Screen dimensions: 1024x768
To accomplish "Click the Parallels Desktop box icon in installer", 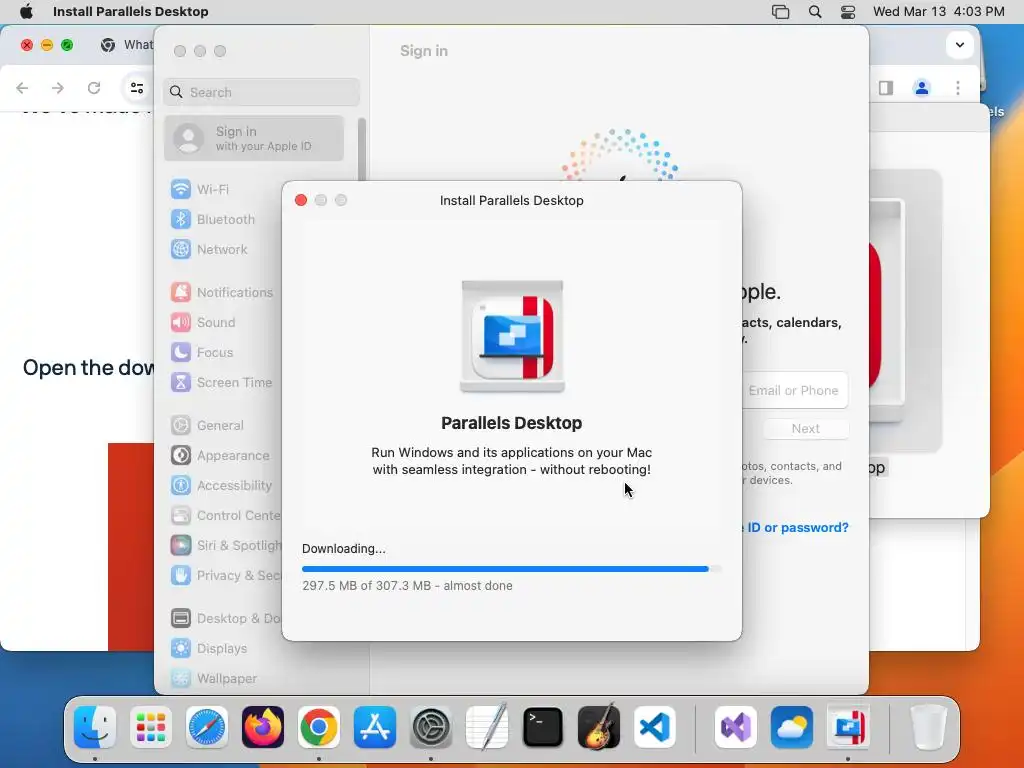I will coord(512,337).
